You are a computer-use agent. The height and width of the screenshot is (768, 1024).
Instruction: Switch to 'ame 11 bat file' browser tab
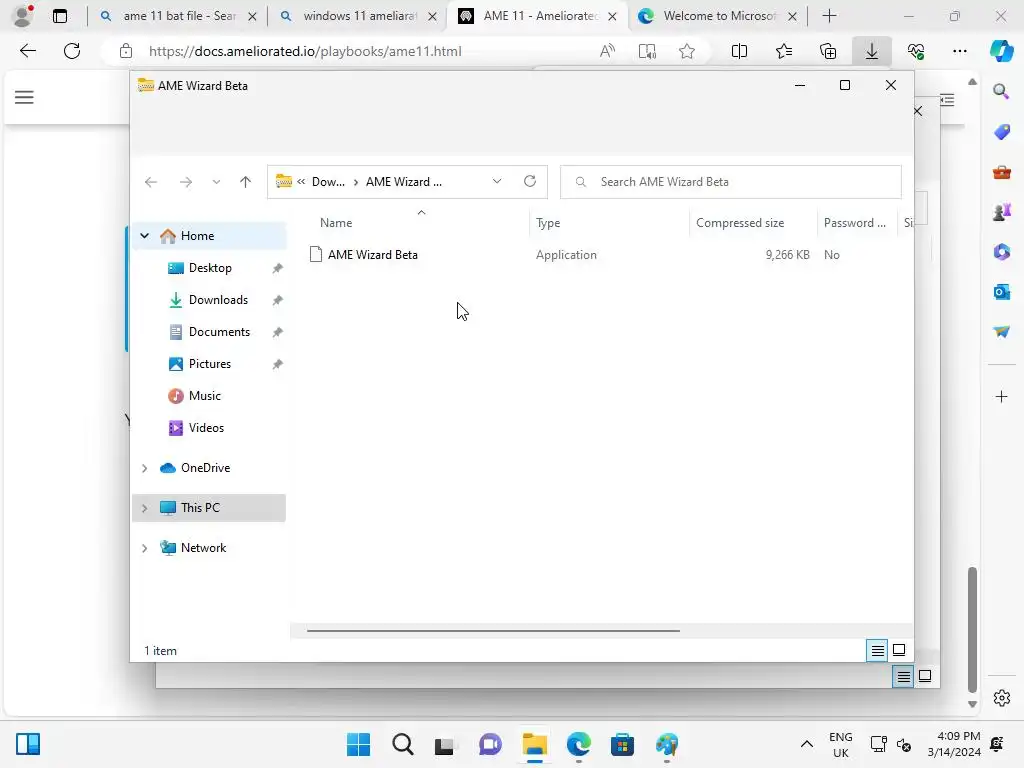(178, 16)
